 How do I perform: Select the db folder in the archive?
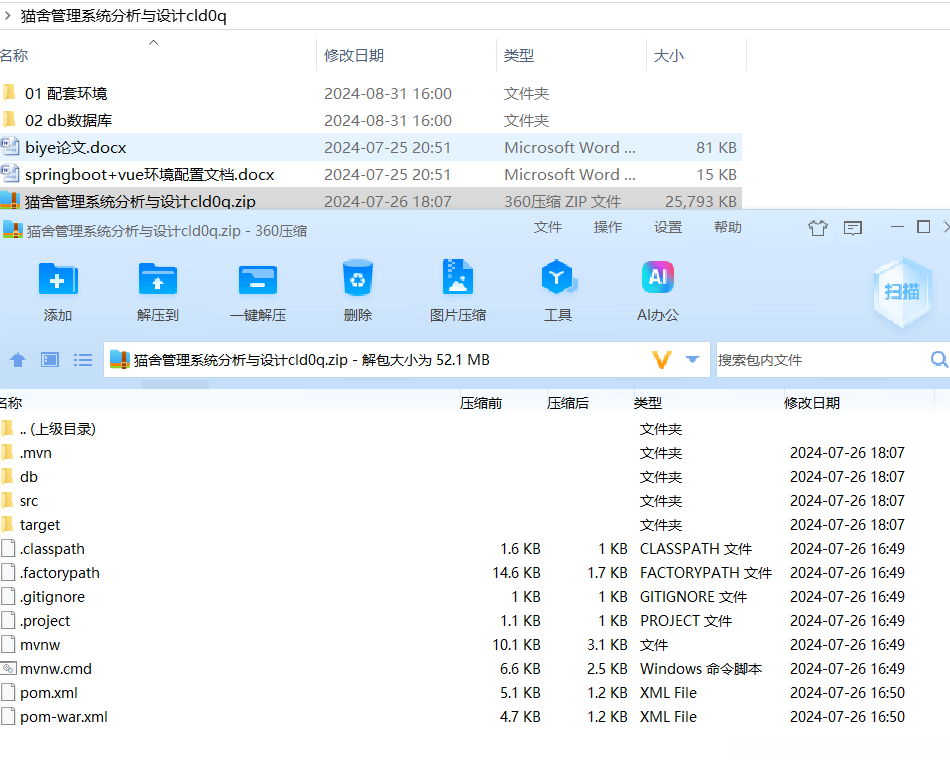coord(475,477)
